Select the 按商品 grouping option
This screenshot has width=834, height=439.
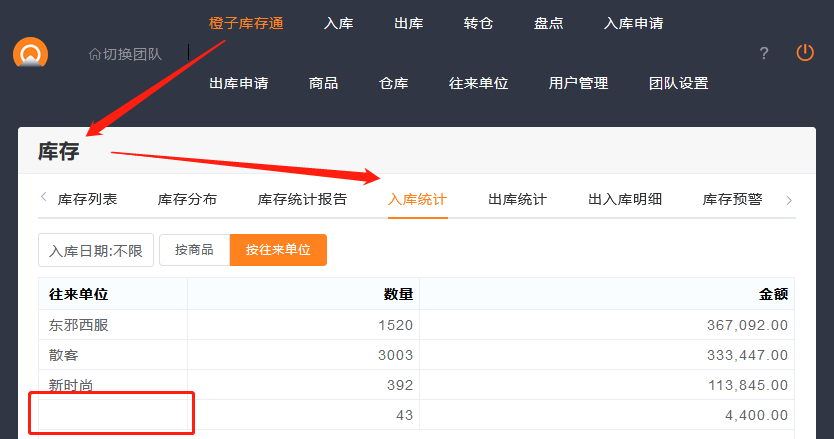194,250
